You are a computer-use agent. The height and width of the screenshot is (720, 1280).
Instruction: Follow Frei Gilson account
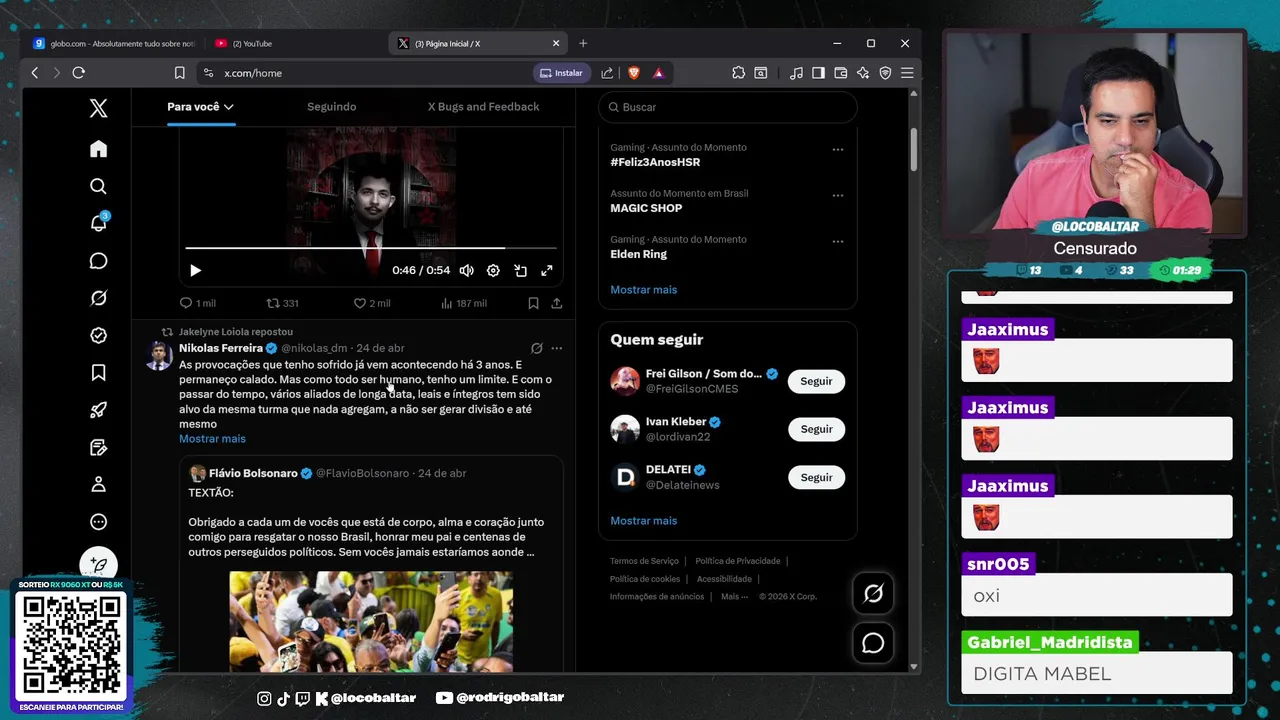pyautogui.click(x=816, y=381)
